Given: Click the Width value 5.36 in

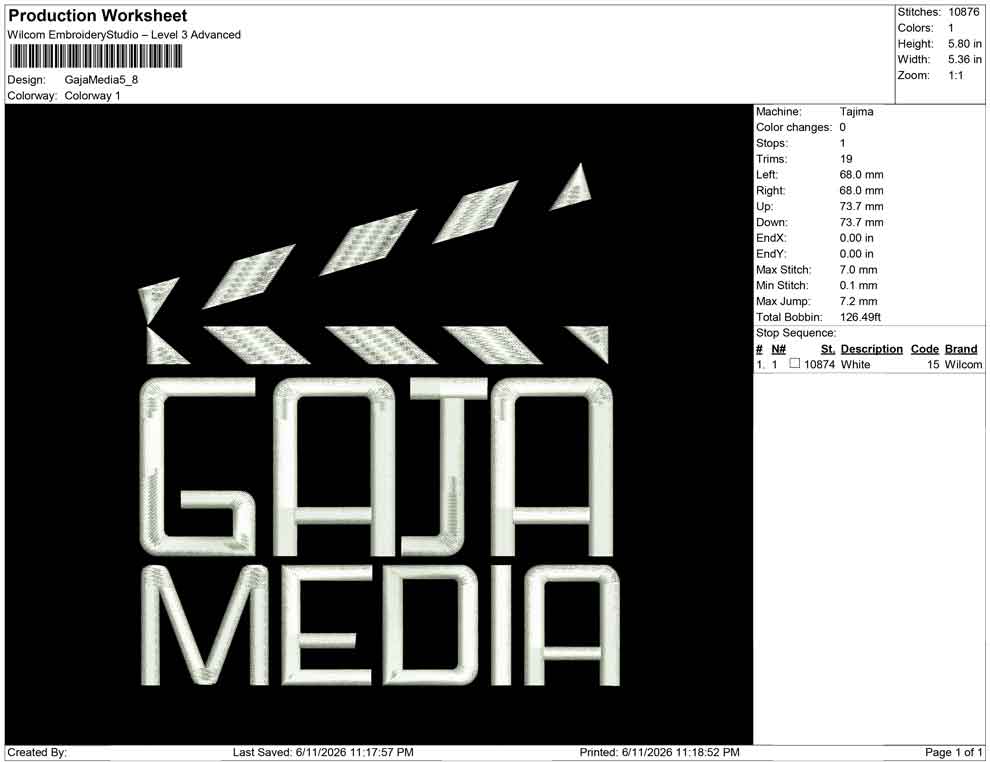Looking at the screenshot, I should click(x=965, y=59).
